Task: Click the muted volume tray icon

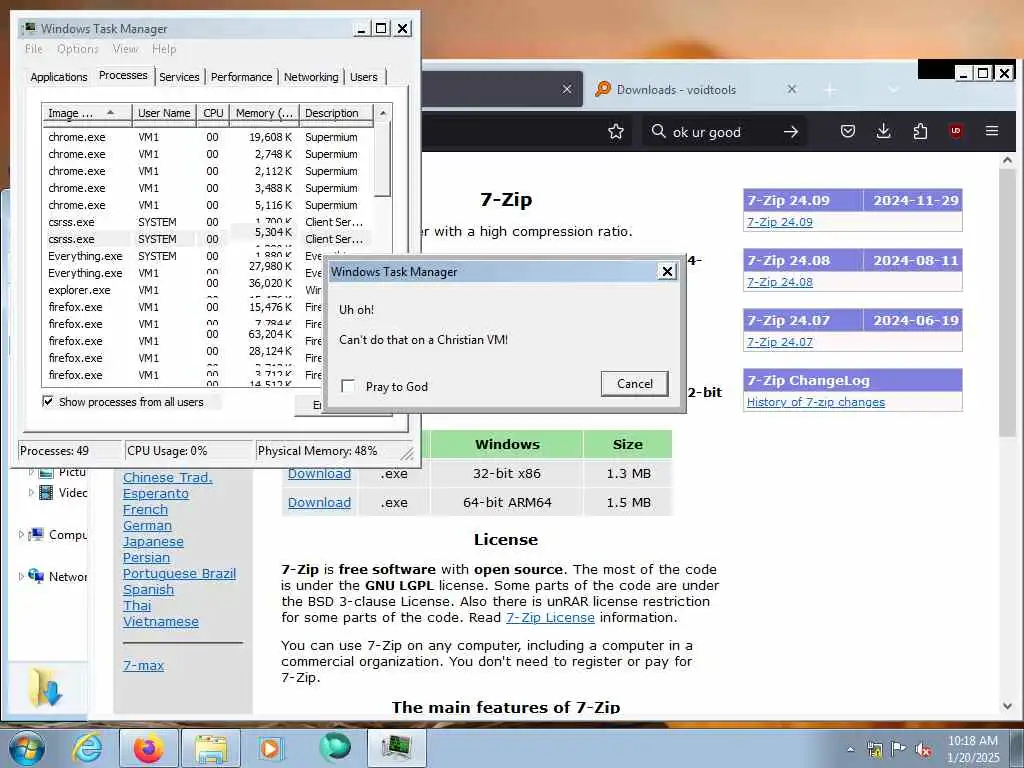Action: [923, 750]
